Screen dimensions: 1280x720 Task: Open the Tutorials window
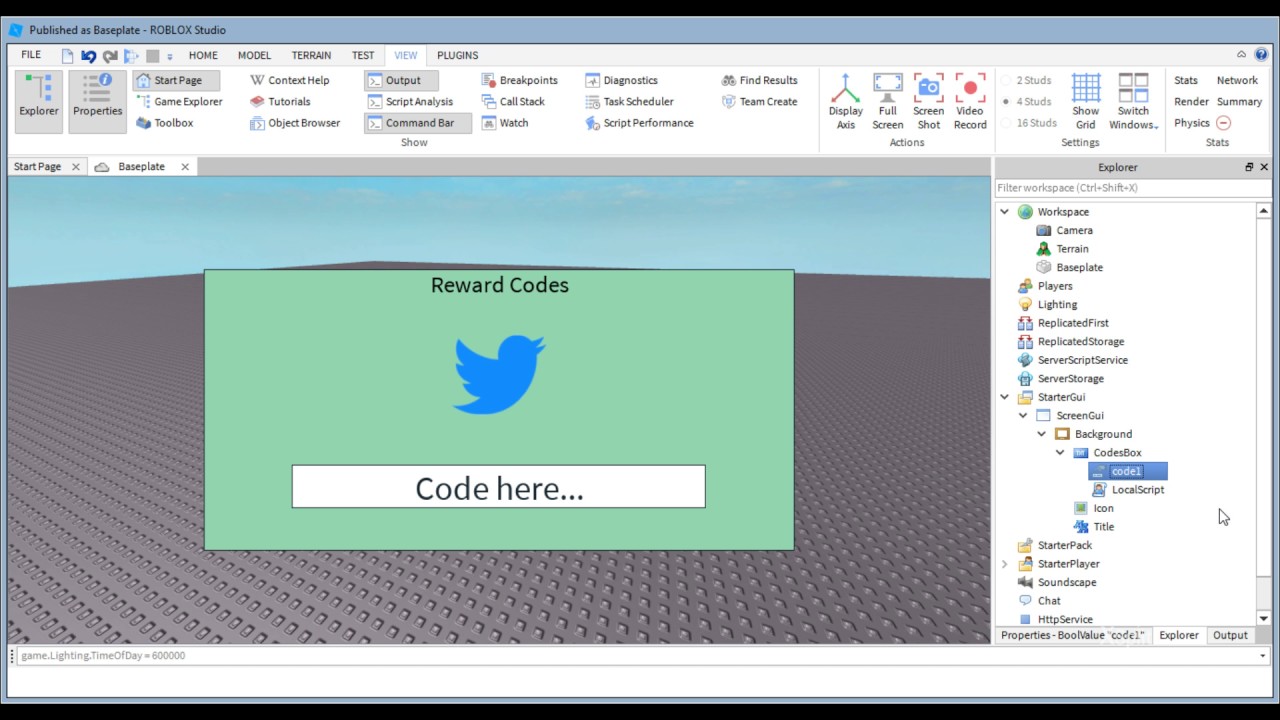click(280, 101)
